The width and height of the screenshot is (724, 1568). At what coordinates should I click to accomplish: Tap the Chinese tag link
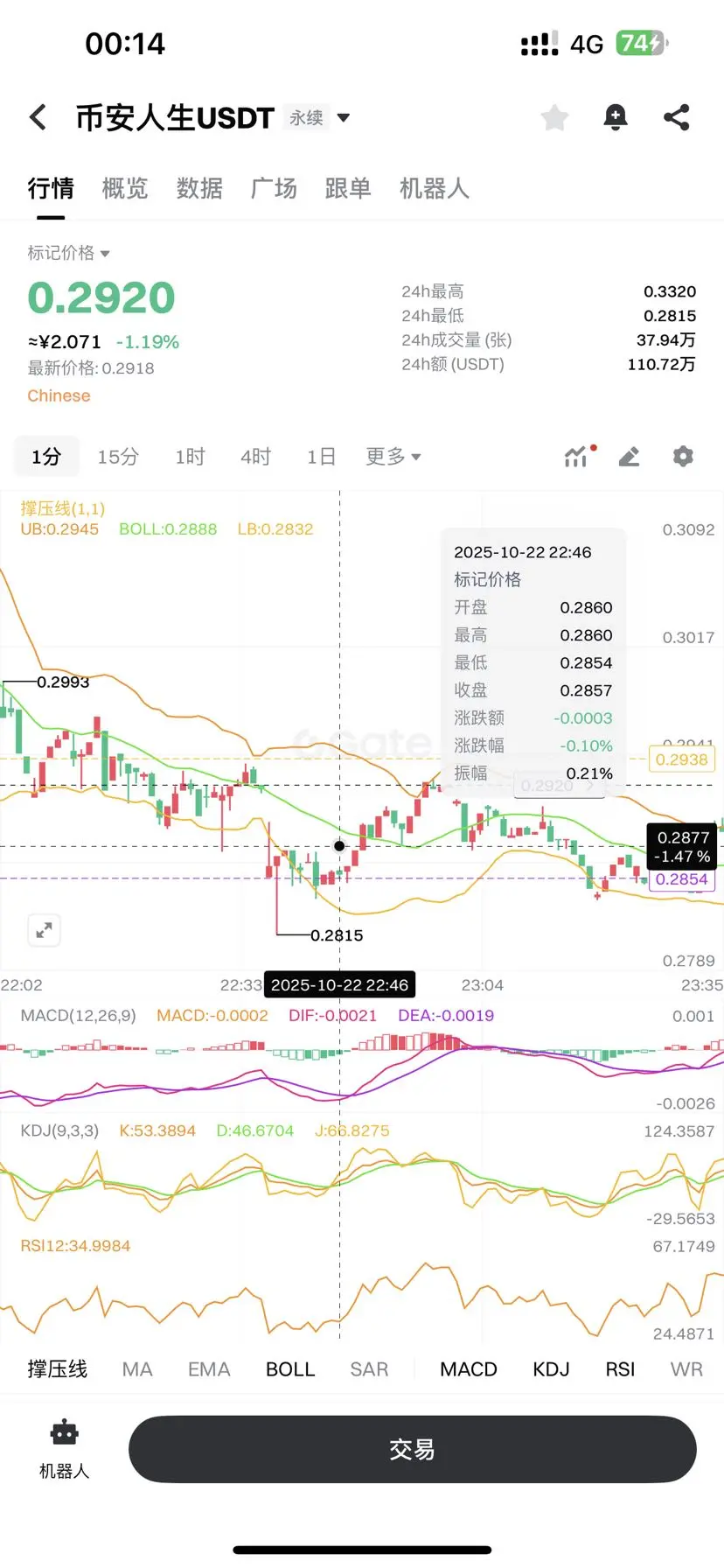[59, 395]
